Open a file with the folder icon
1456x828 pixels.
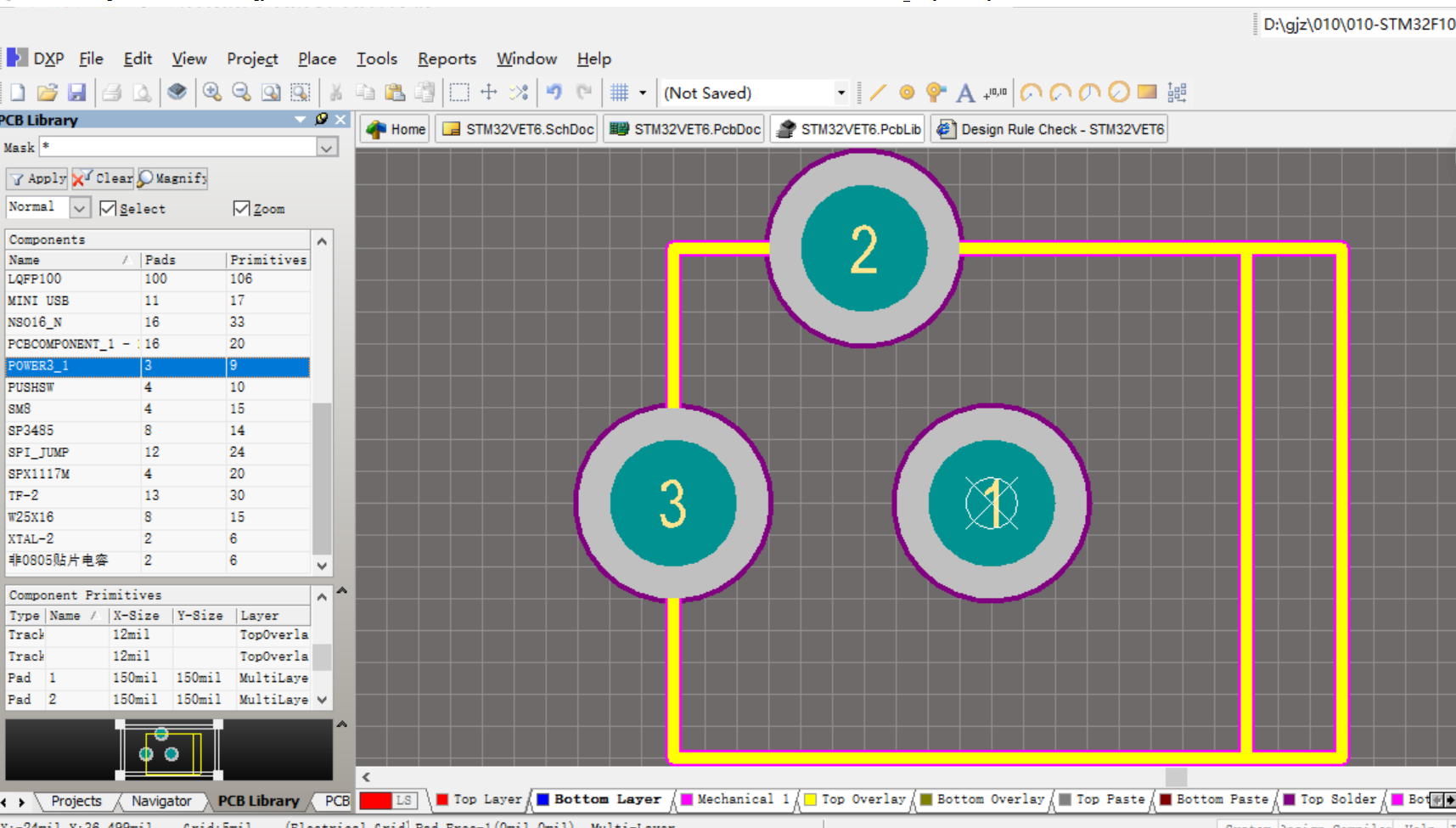(48, 93)
